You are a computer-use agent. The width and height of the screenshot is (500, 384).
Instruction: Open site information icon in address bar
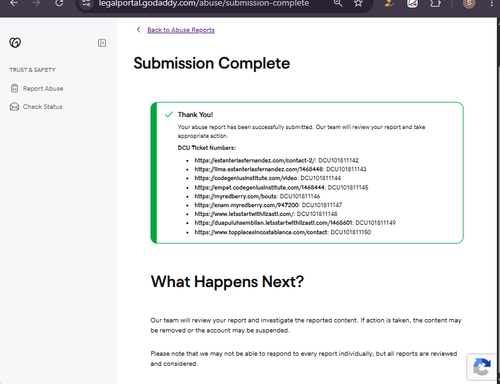tap(86, 3)
